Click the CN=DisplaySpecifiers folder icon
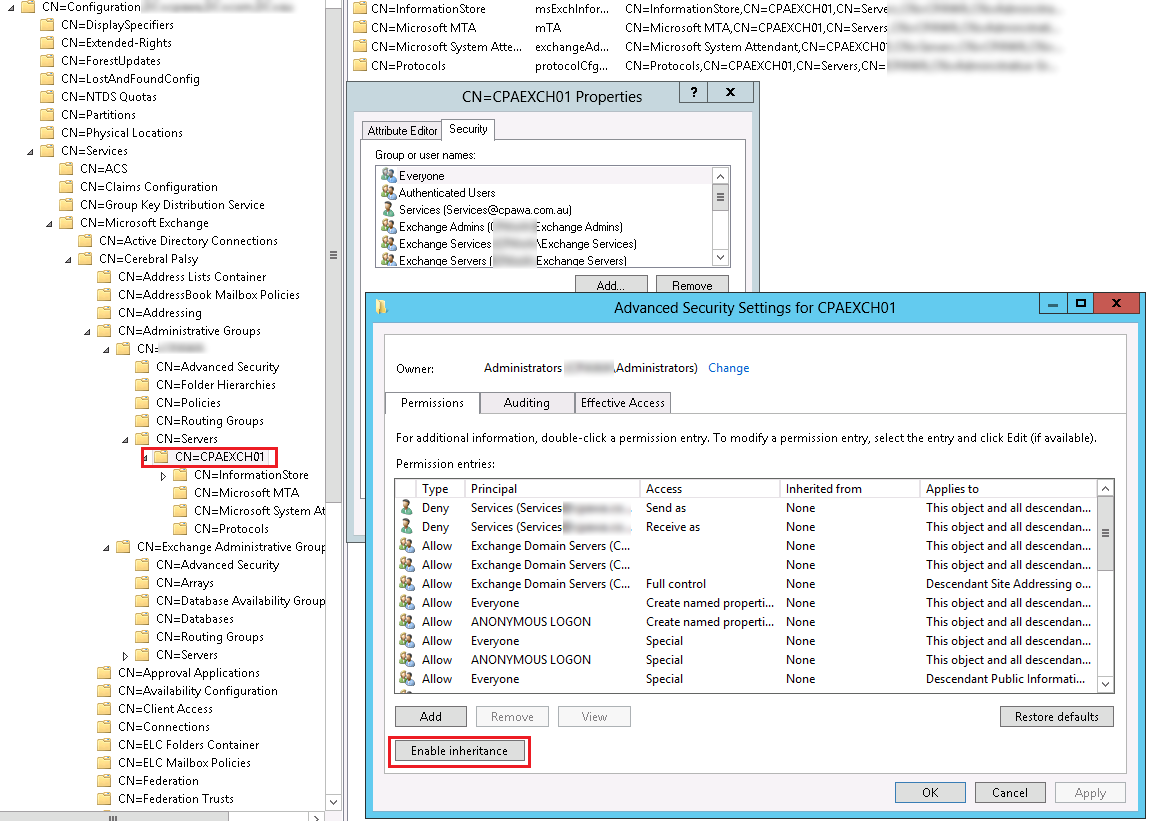 (47, 24)
